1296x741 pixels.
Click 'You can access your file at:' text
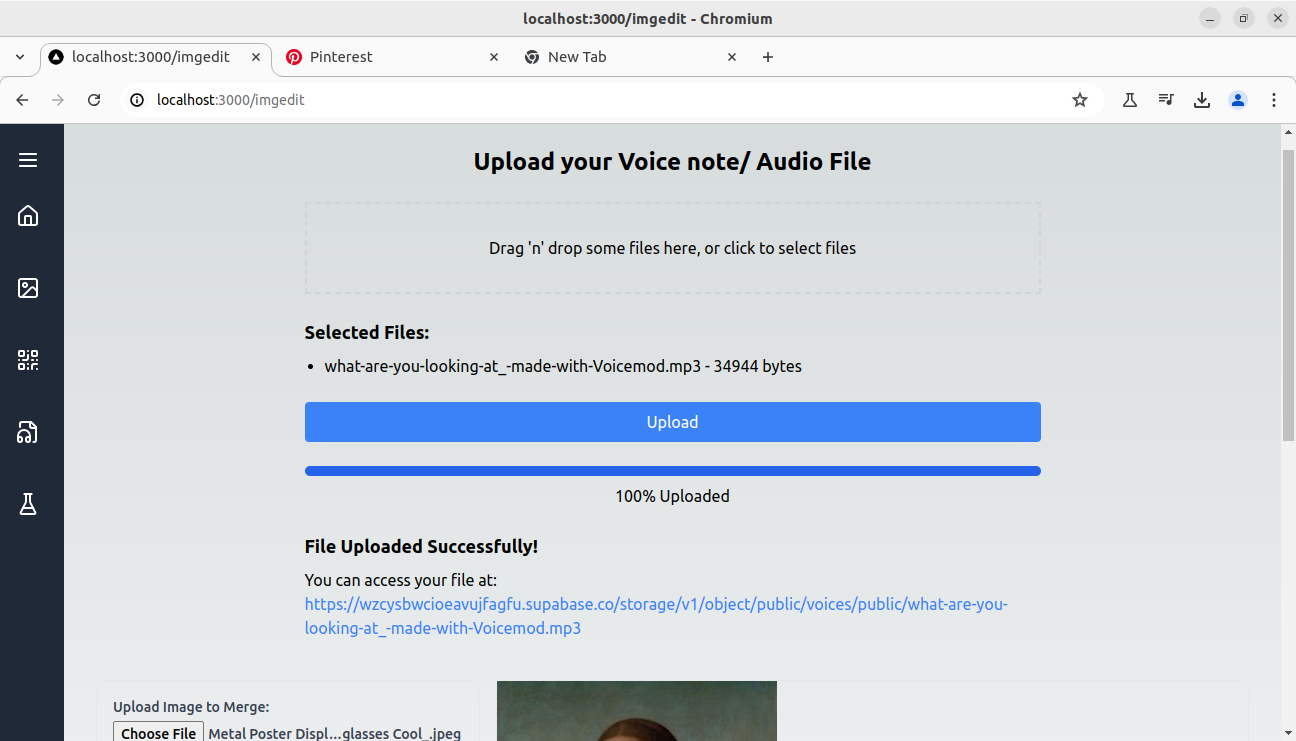(401, 580)
